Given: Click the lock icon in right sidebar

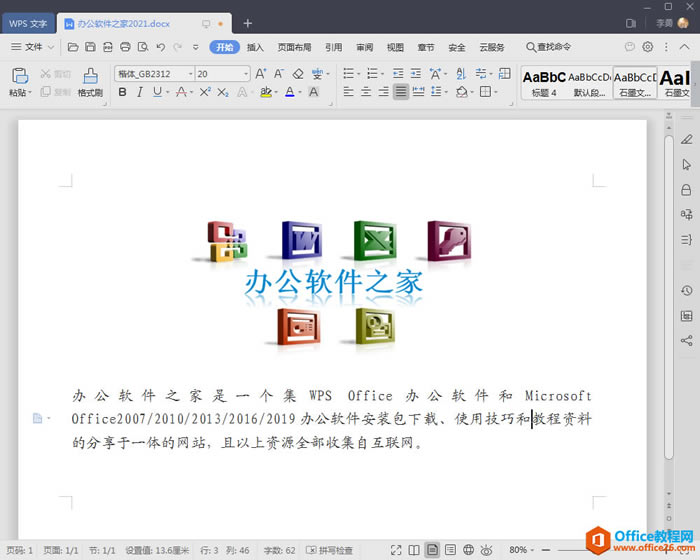Looking at the screenshot, I should (687, 190).
